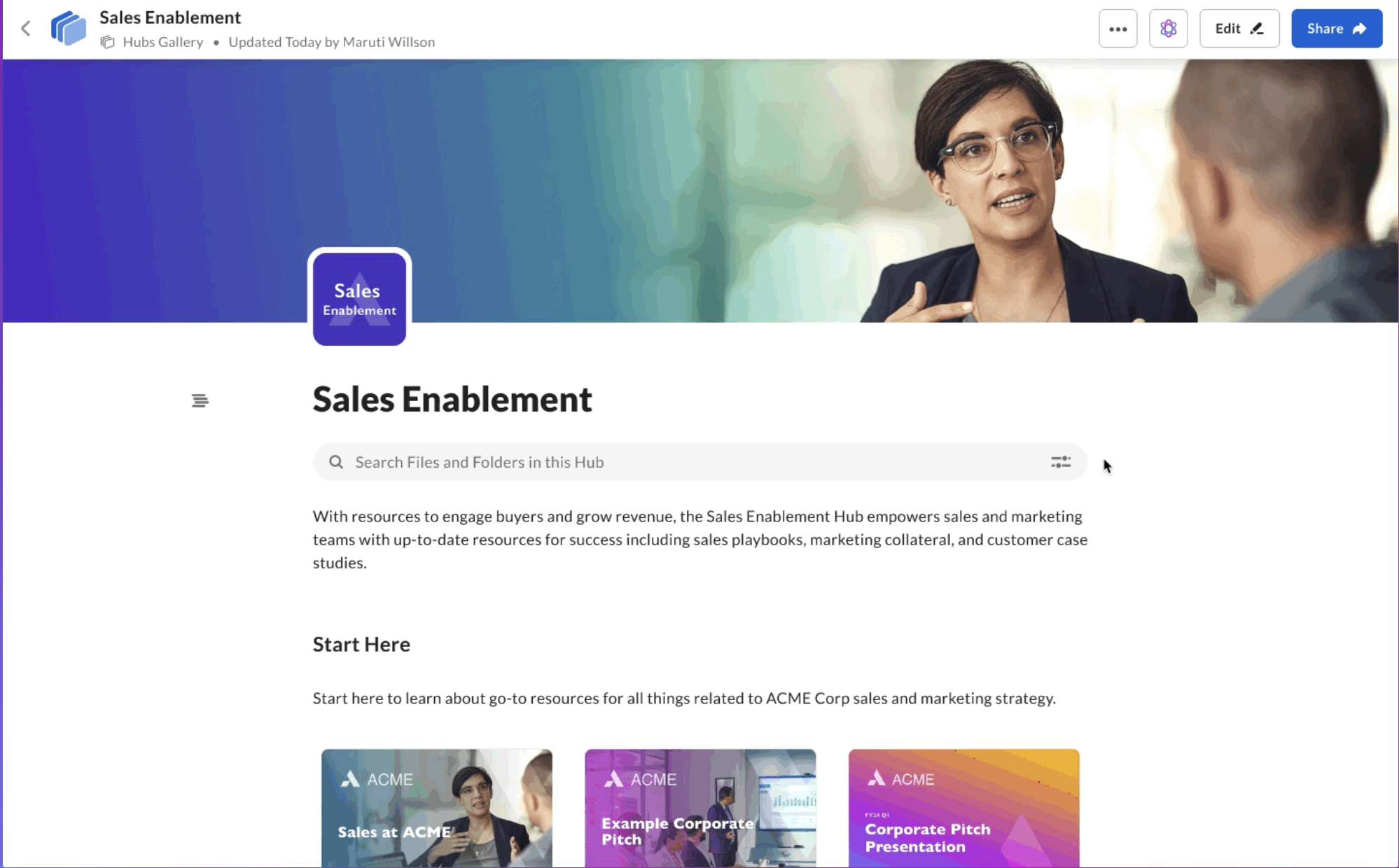Open the AI assistant icon
This screenshot has height=868, width=1399.
tap(1167, 28)
